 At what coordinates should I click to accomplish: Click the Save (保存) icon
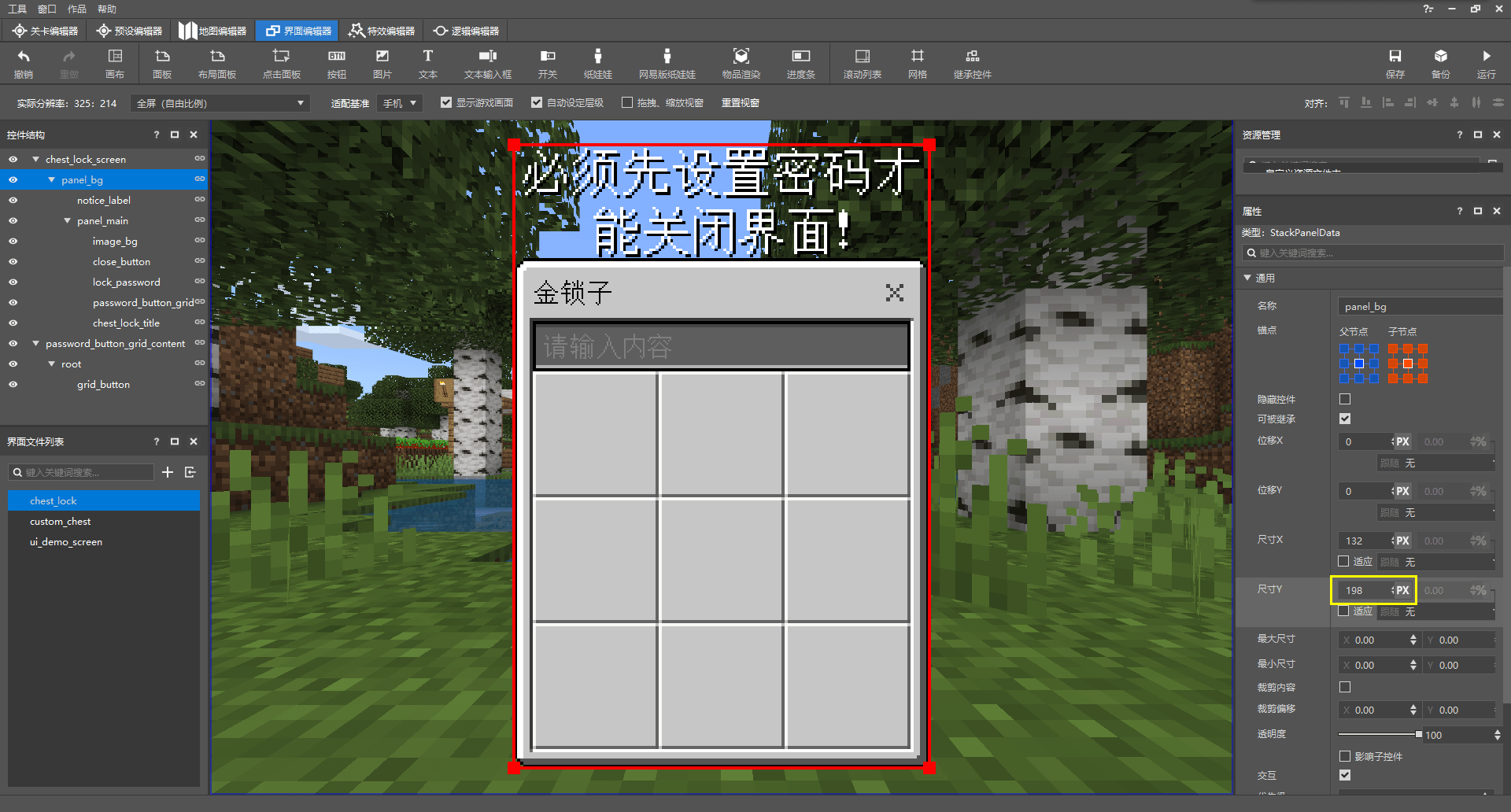point(1395,63)
